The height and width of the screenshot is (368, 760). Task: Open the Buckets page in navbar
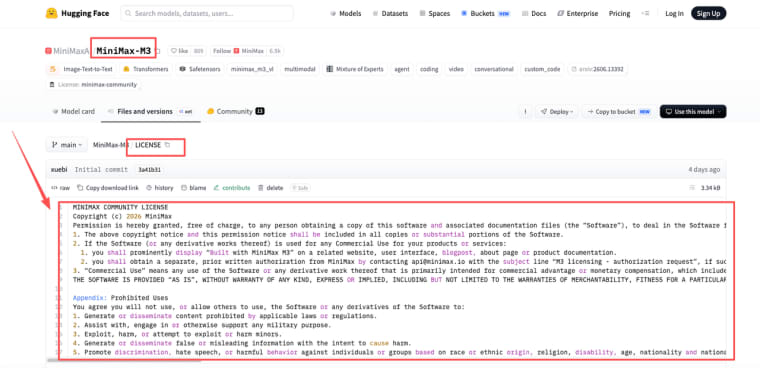coord(485,14)
